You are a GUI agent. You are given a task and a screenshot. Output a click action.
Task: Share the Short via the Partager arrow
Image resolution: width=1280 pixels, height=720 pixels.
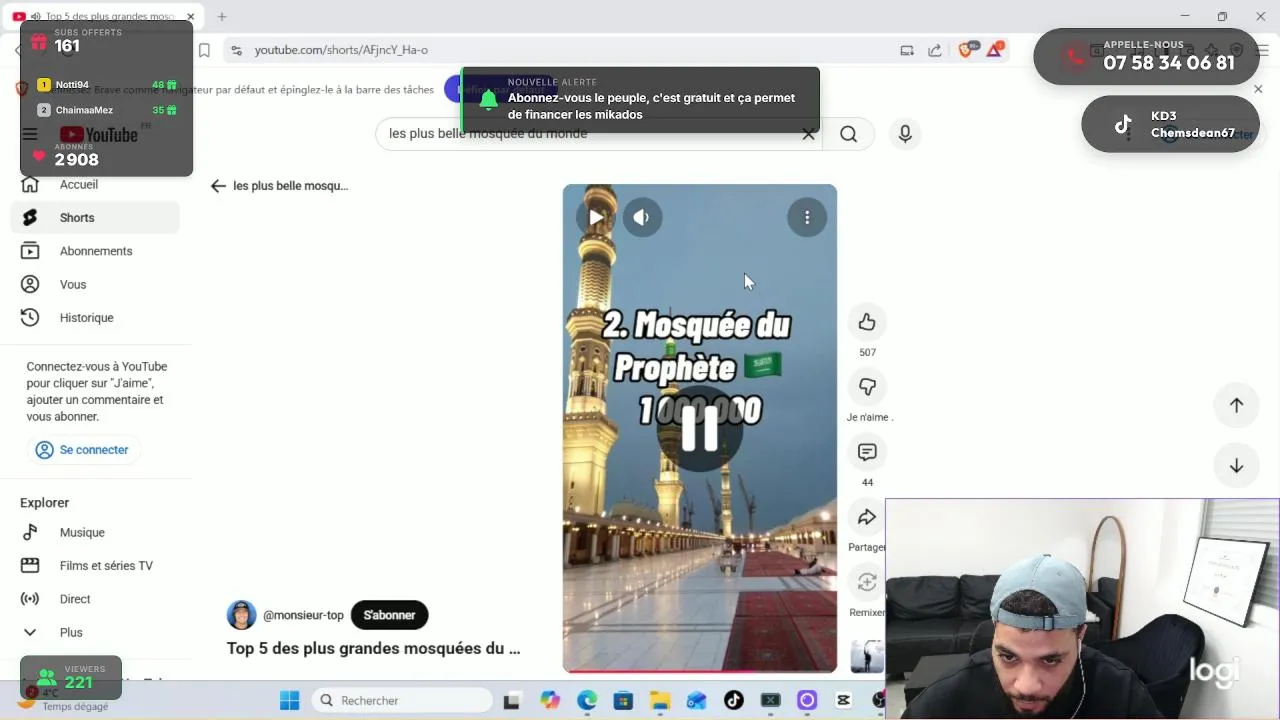coord(867,517)
